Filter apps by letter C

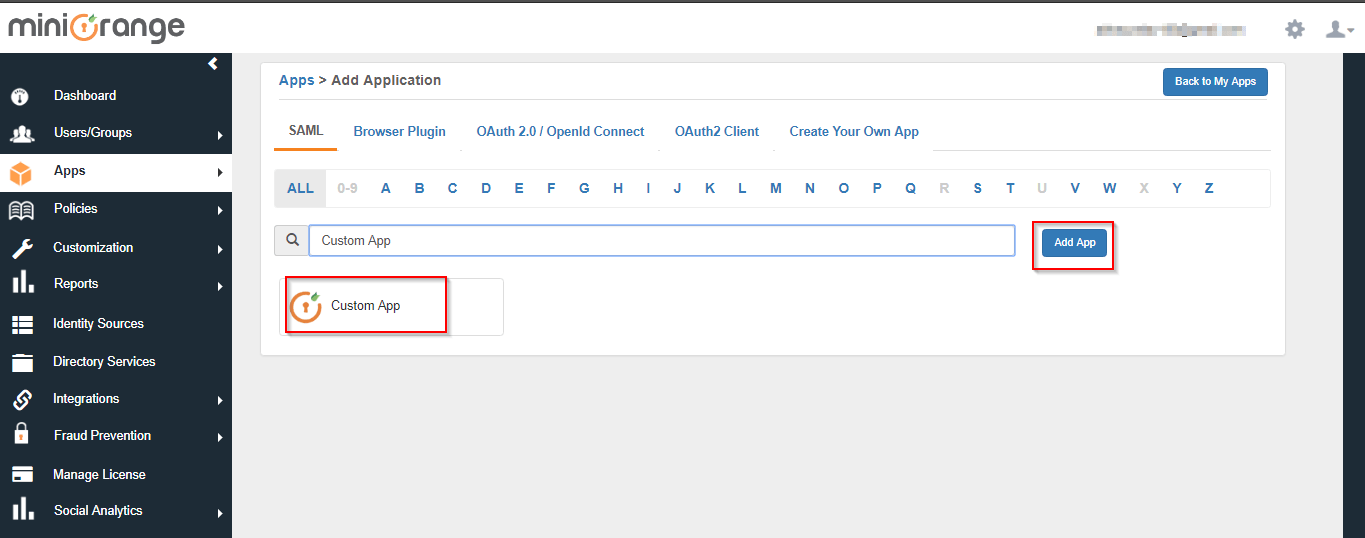click(x=452, y=188)
